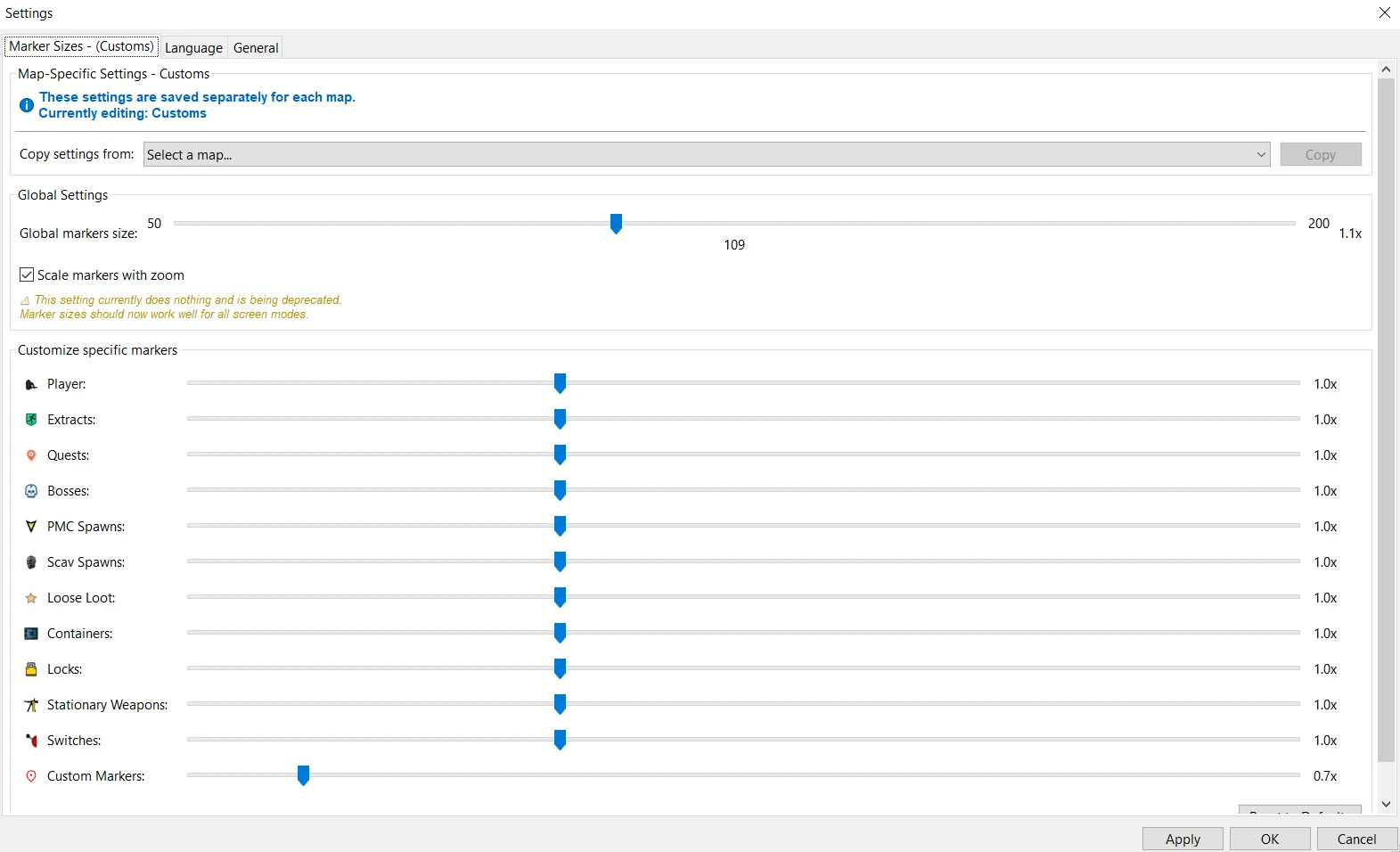Toggle Scale markers with zoom checkbox
The image size is (1400, 852).
point(27,274)
